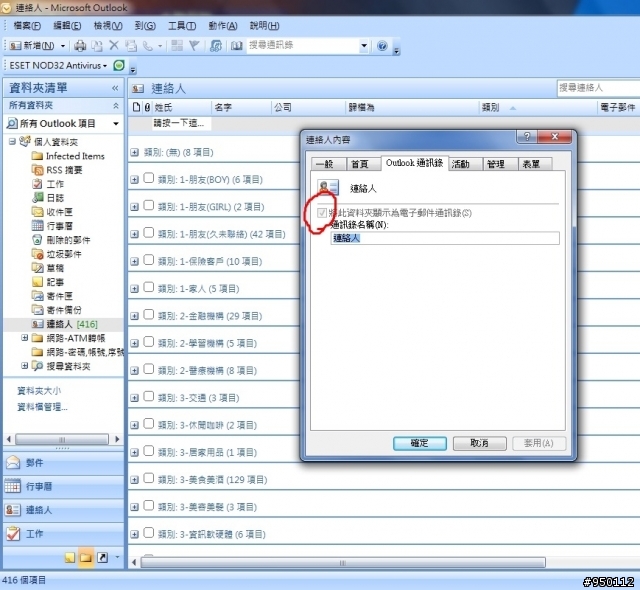Check the box for 類別: 1-保險客戶
Image resolution: width=640 pixels, height=590 pixels.
(x=149, y=260)
